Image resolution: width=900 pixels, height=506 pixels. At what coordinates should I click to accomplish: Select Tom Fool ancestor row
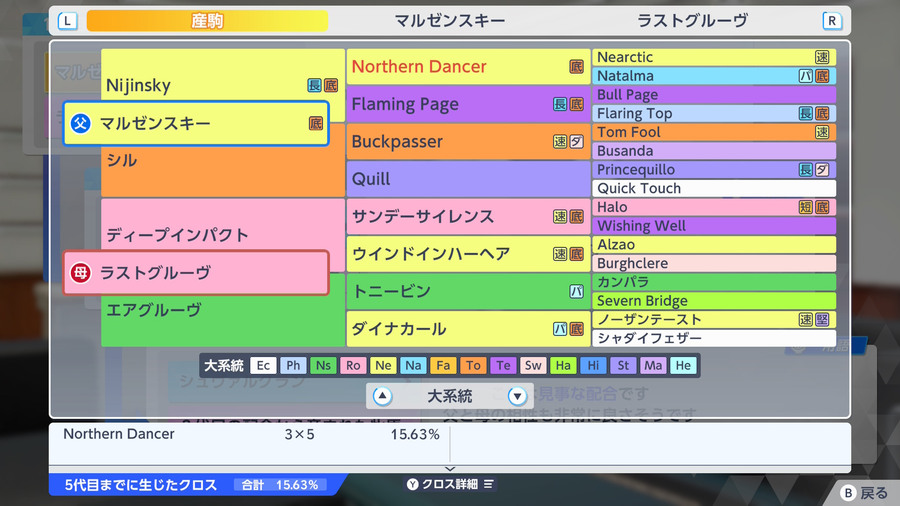point(714,132)
